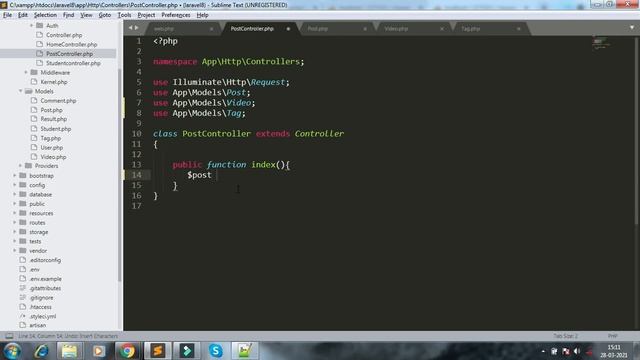Go to previous tab with left arrow

(x=131, y=28)
